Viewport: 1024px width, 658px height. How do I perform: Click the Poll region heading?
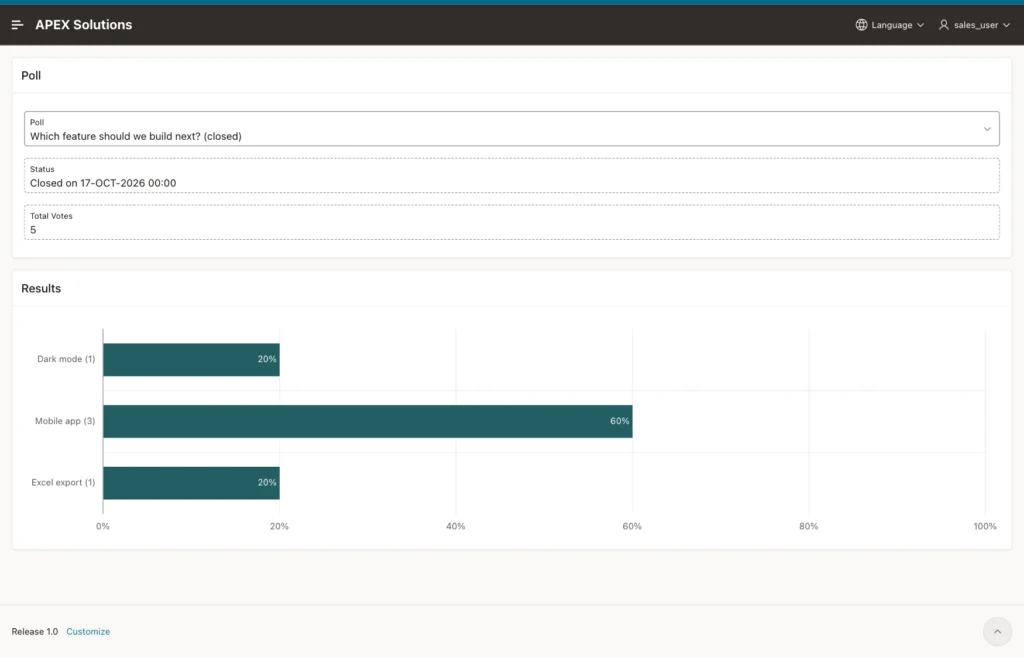coord(31,76)
